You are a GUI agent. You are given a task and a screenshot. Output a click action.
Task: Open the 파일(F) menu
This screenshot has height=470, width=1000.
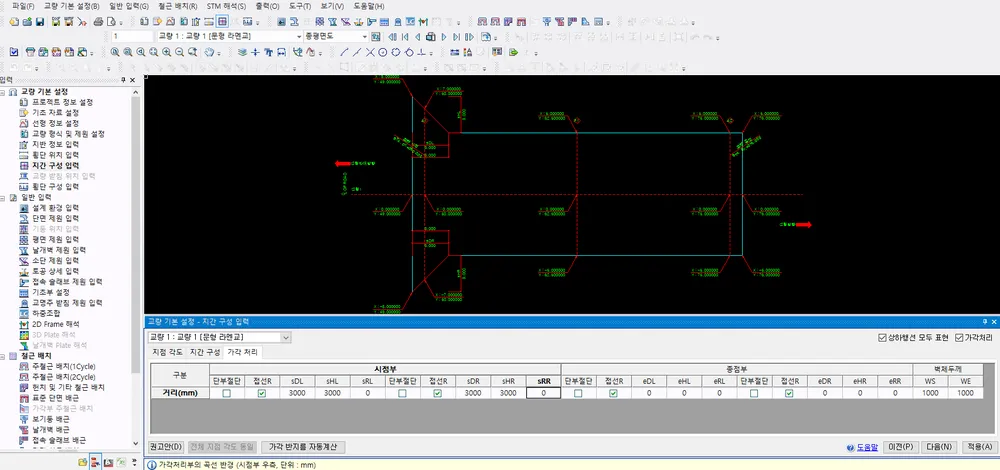pos(24,6)
